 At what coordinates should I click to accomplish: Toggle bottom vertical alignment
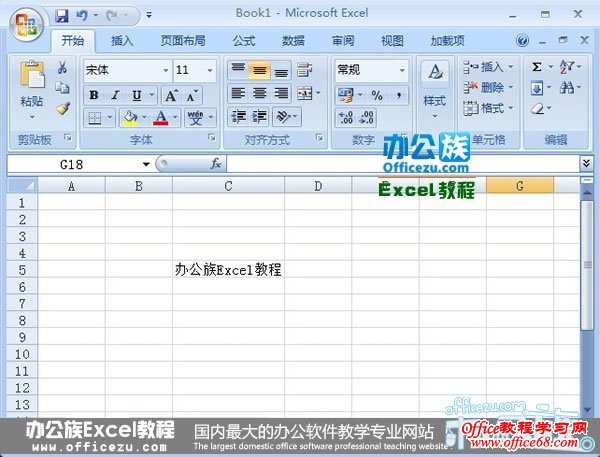click(281, 70)
